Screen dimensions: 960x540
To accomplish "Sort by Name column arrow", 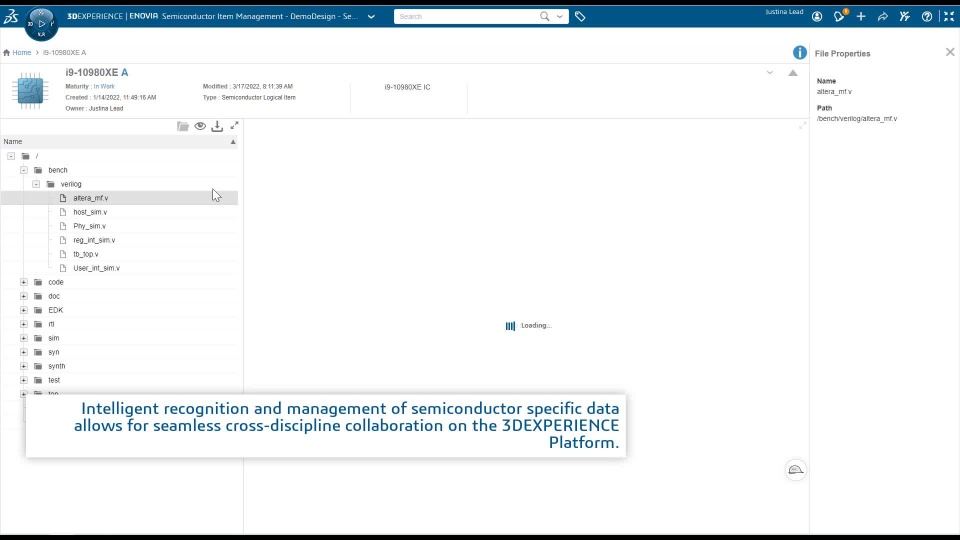I will 233,141.
